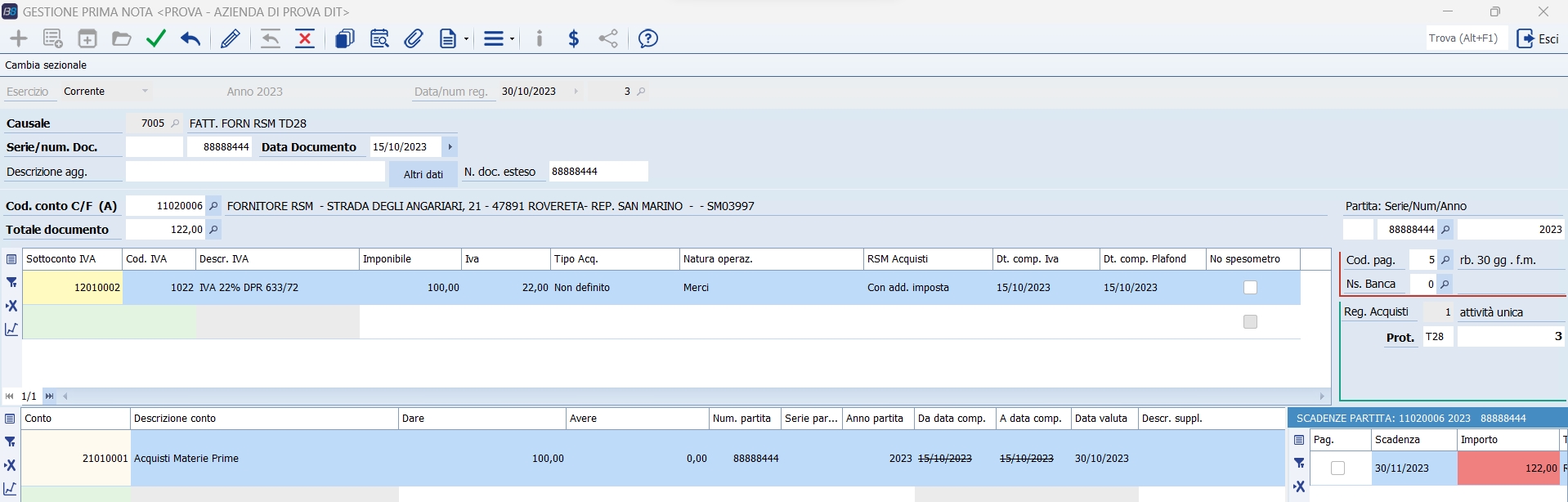
Task: Open the help question mark icon
Action: coord(647,38)
